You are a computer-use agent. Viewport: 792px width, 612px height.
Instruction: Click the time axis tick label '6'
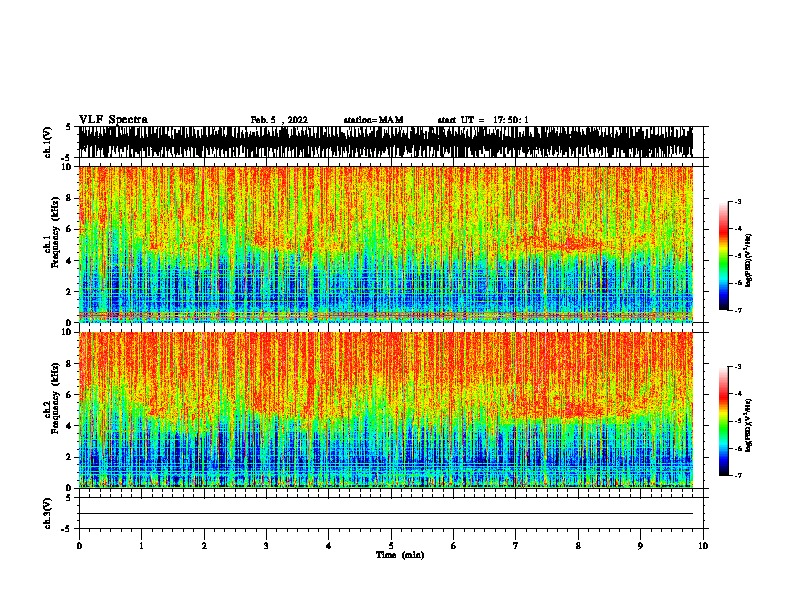pos(454,546)
